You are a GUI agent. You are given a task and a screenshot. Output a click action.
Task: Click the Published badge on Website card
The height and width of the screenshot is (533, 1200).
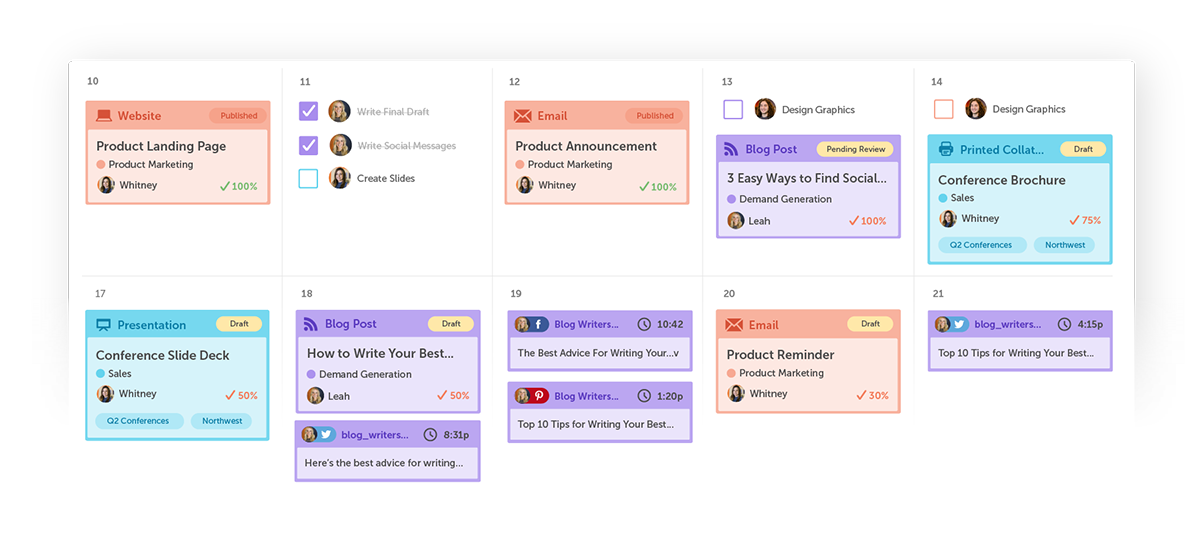point(239,116)
